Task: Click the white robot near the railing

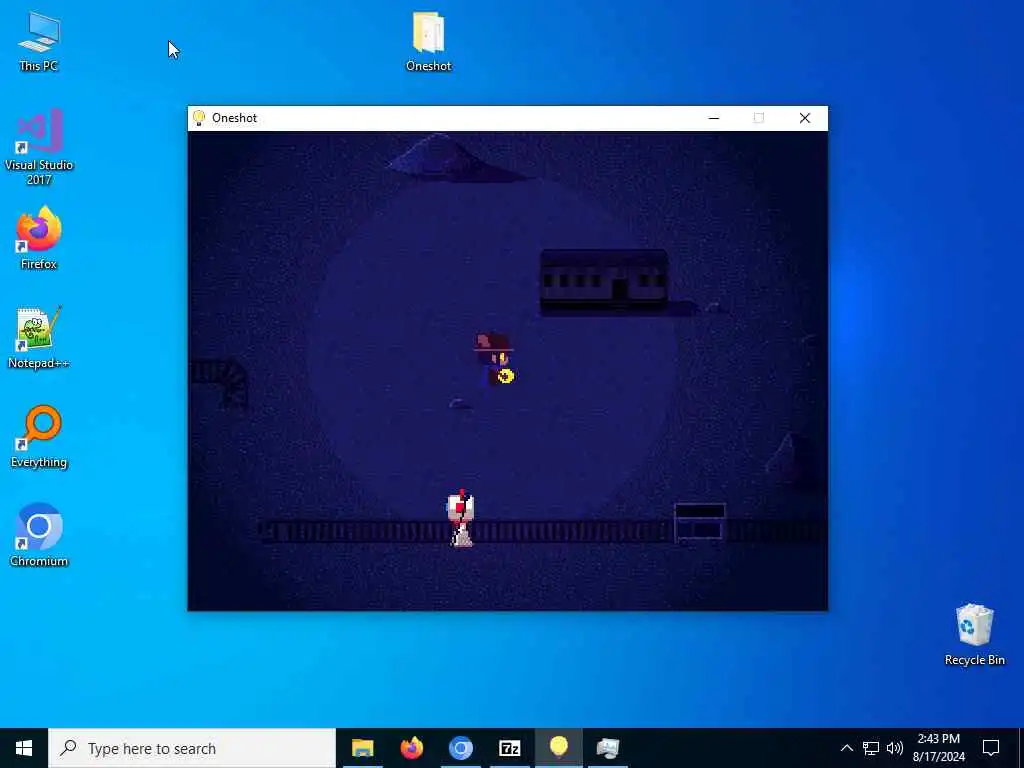Action: (x=461, y=519)
